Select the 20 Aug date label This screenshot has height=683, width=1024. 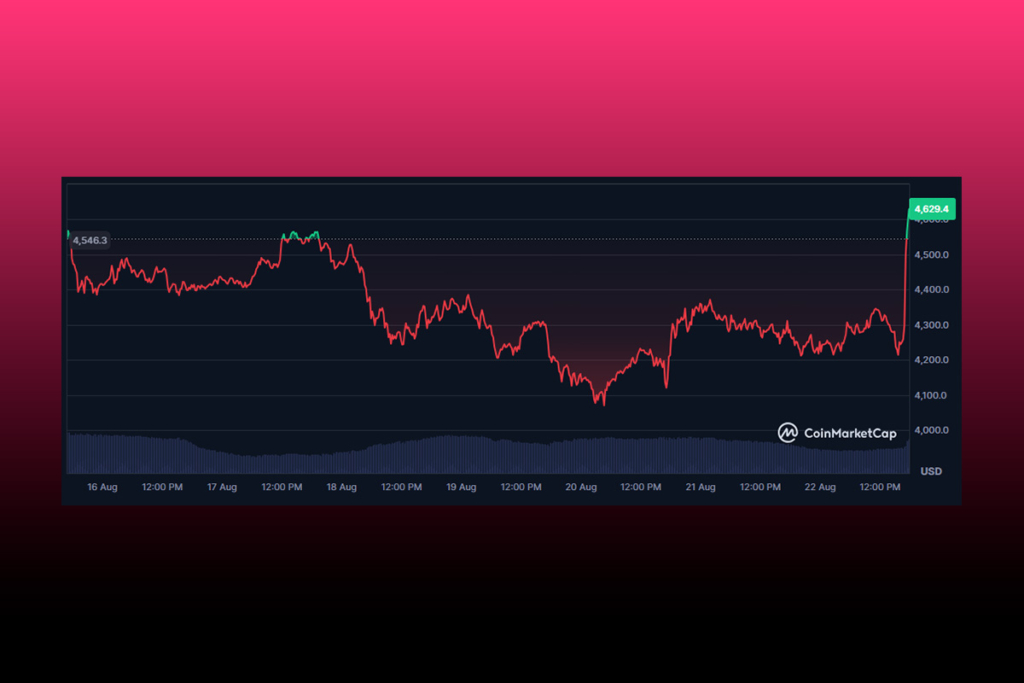[580, 487]
